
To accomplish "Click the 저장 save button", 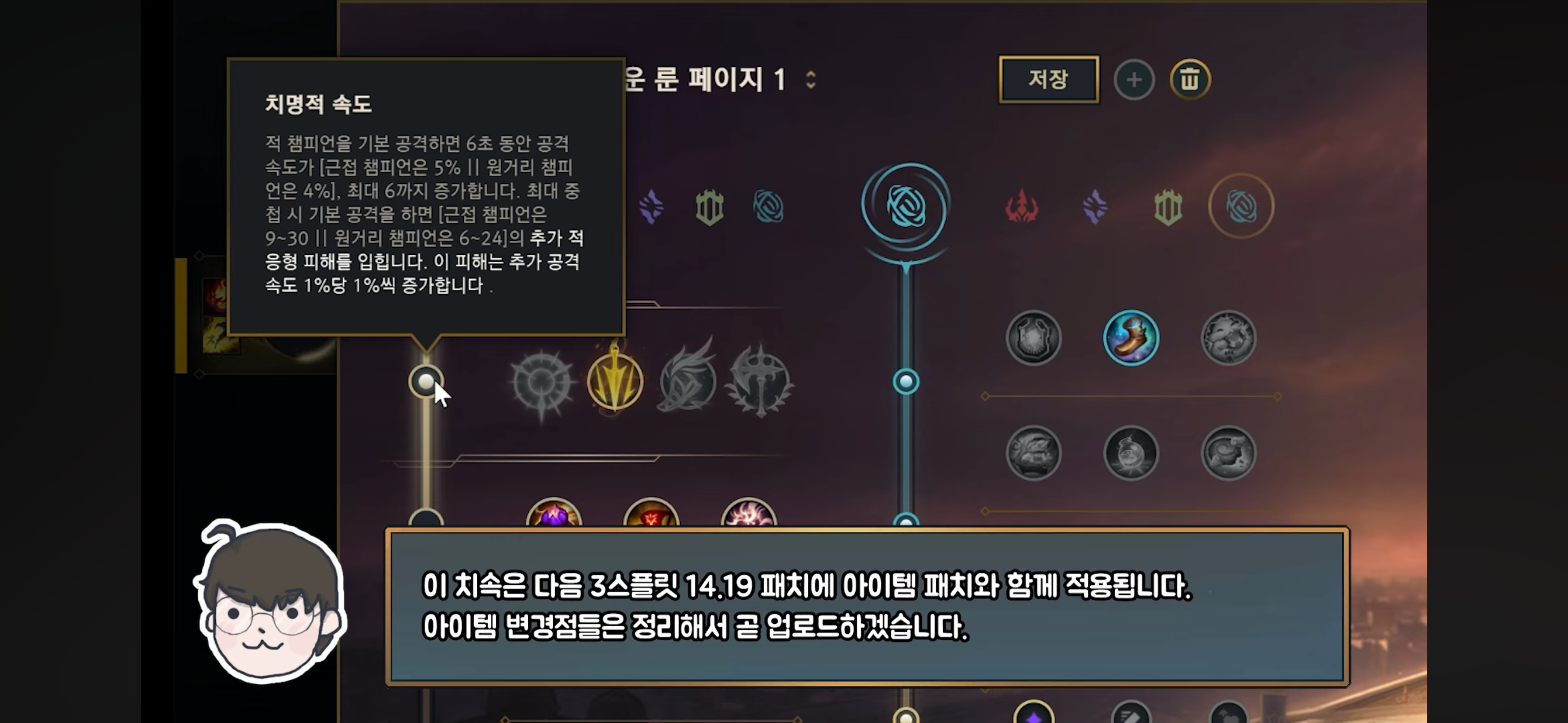I will pos(1048,79).
